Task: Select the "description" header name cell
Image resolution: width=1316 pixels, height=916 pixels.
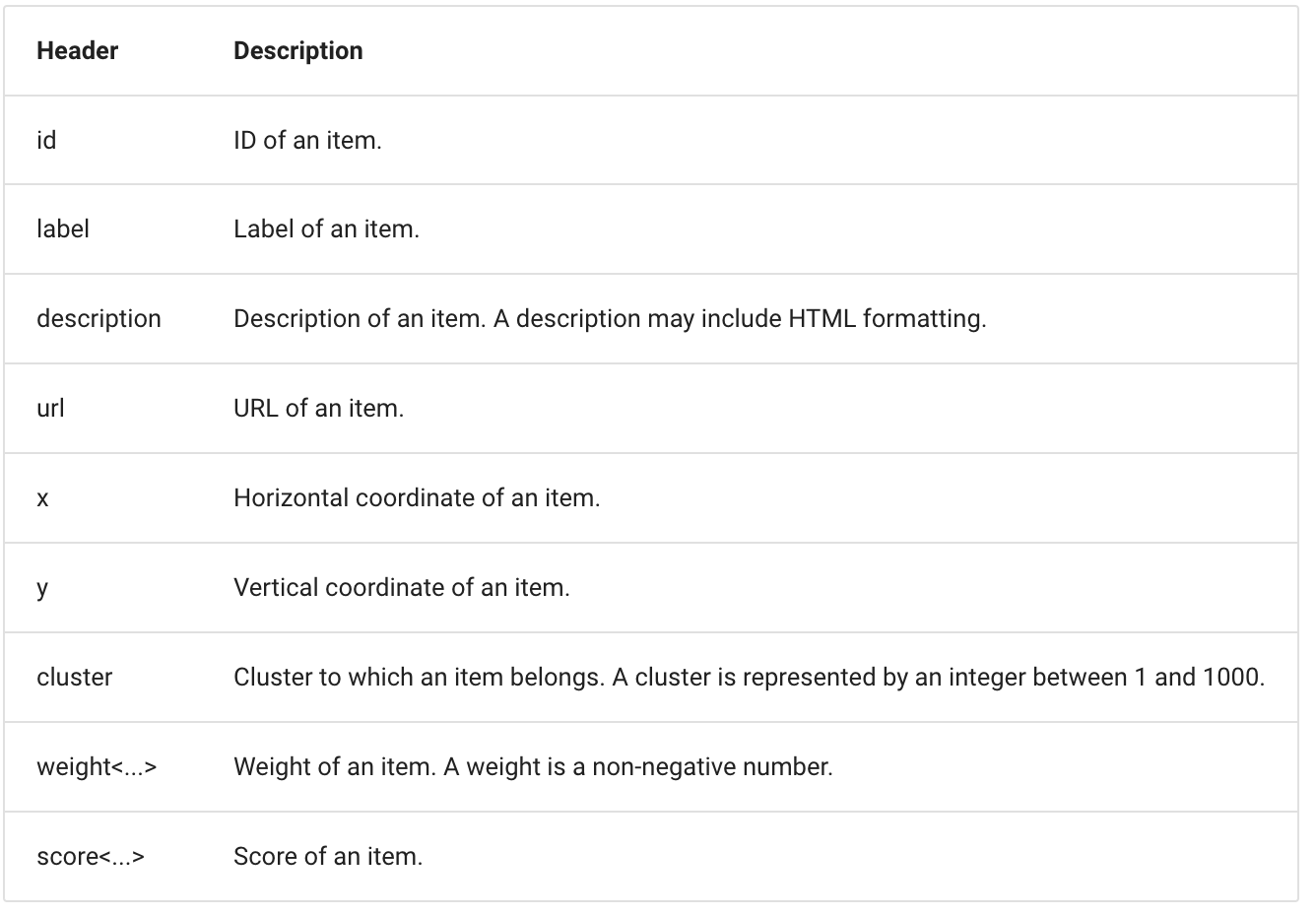Action: pyautogui.click(x=99, y=319)
